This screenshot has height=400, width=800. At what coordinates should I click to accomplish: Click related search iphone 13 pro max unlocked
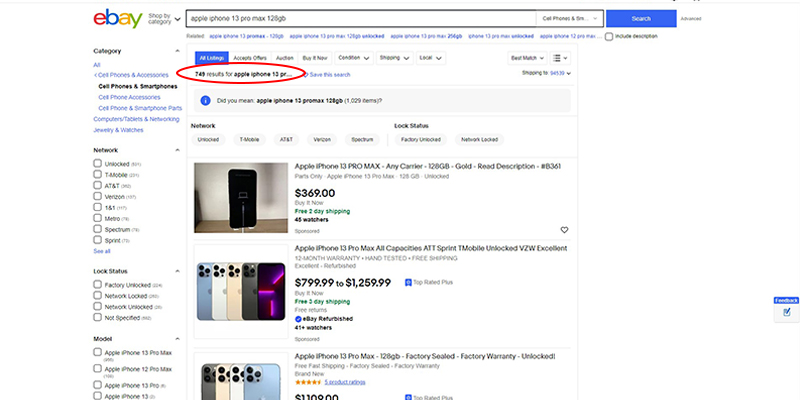tap(501, 36)
